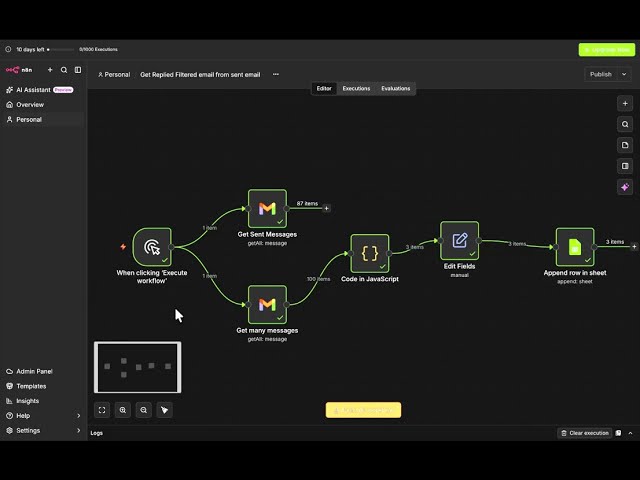Add node with the canvas plus button
640x480 pixels.
coord(625,104)
